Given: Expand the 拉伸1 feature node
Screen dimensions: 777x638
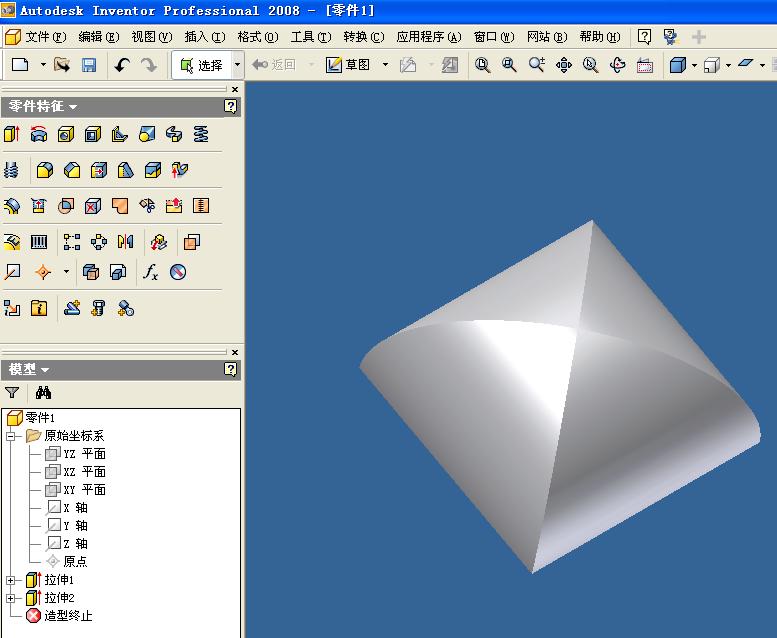Looking at the screenshot, I should pos(10,580).
